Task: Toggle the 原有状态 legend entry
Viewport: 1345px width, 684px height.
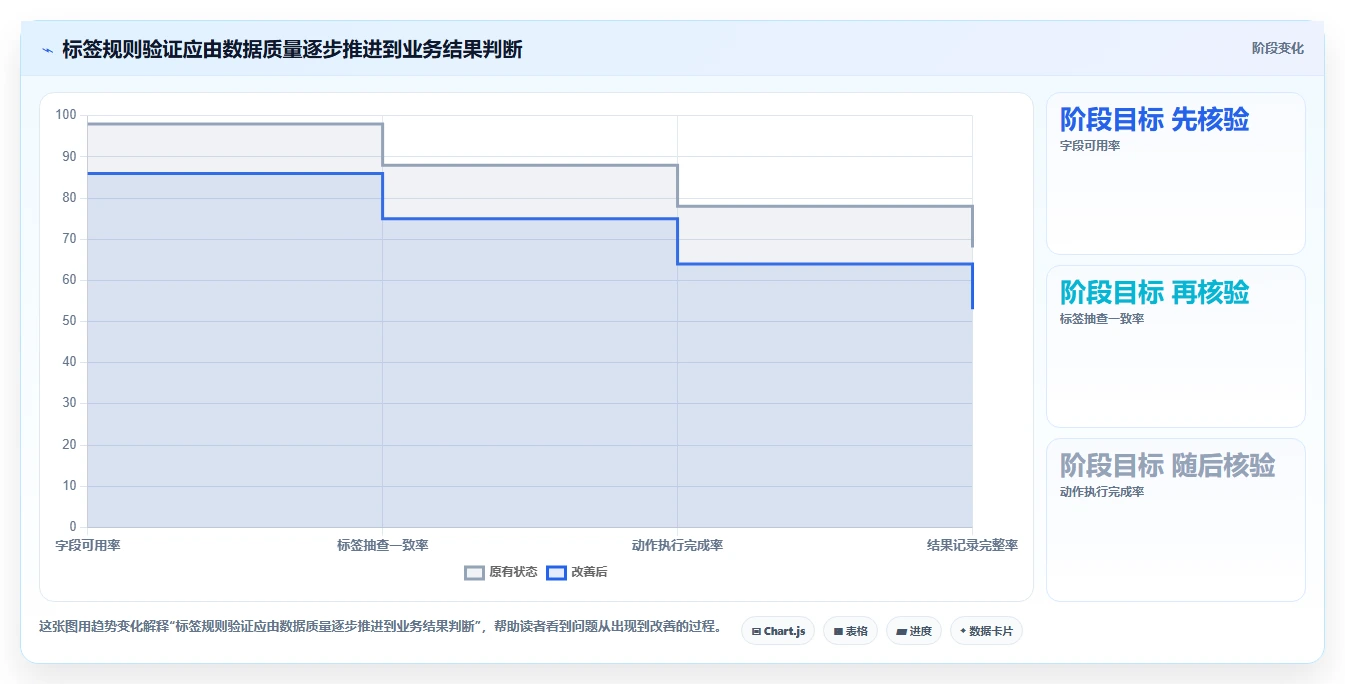Action: pyautogui.click(x=501, y=572)
